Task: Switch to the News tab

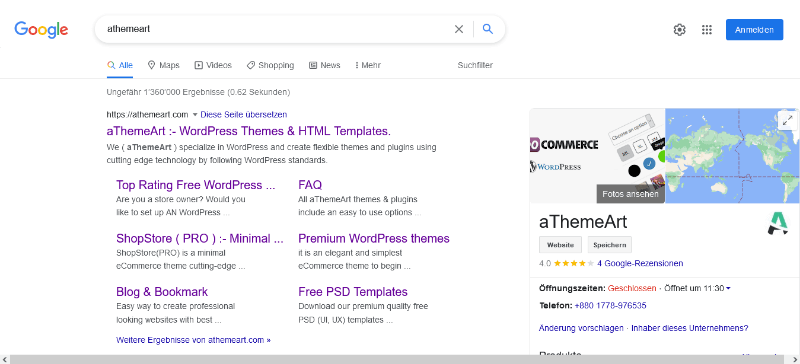Action: point(324,65)
